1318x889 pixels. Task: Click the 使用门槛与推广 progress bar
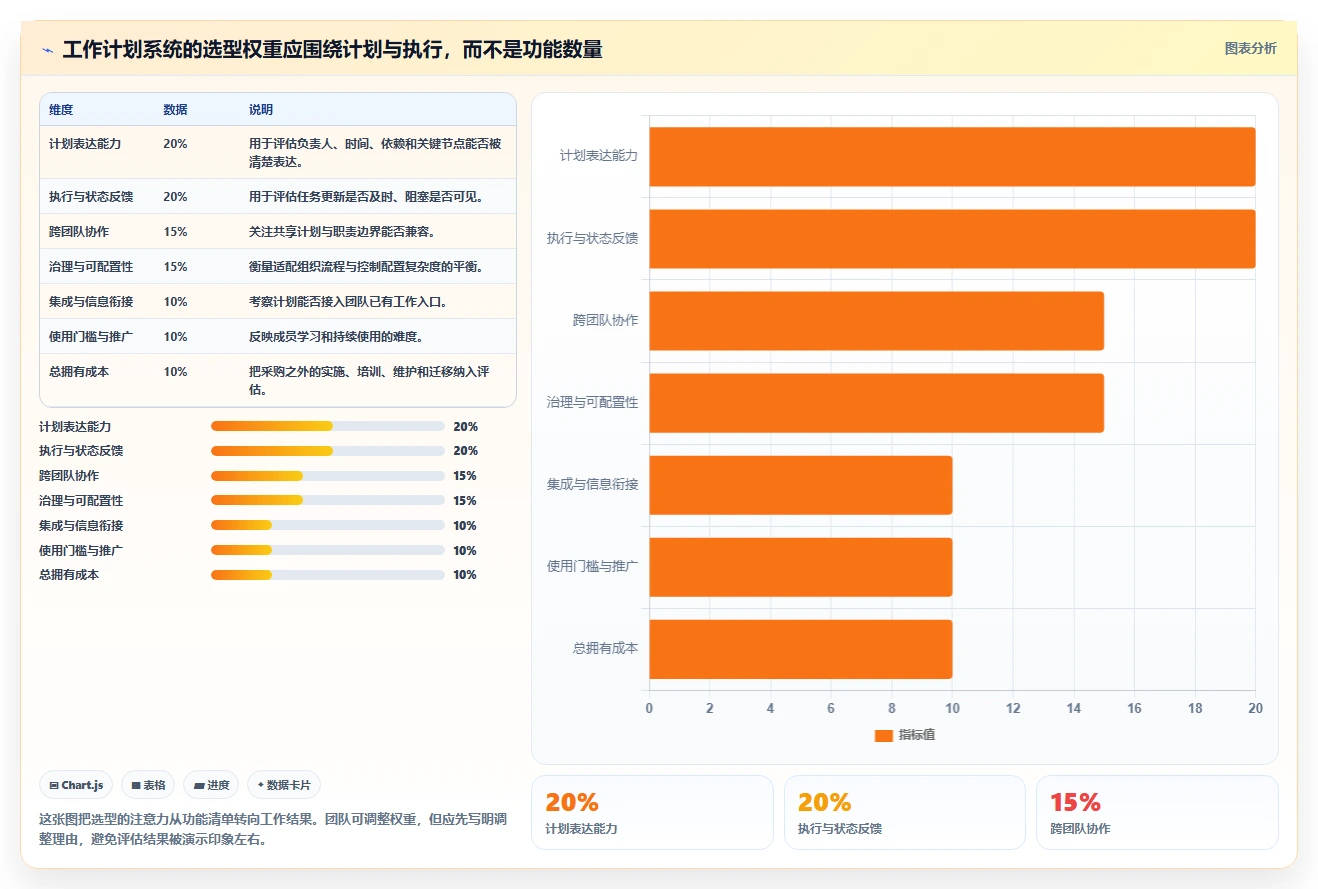[328, 550]
